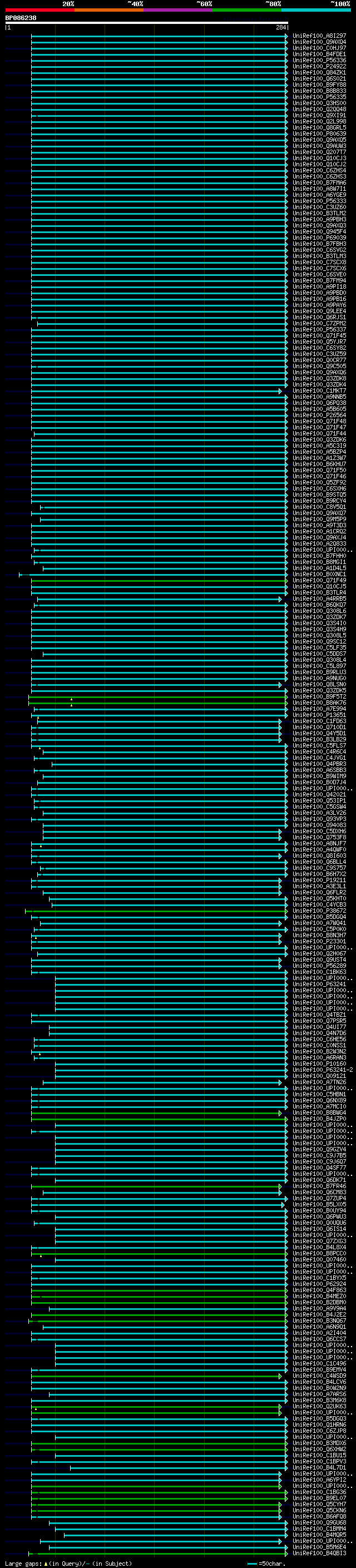356x1568 pixels.
Task: Click the UniRef100_Q9XI91 label
Action: tap(319, 116)
